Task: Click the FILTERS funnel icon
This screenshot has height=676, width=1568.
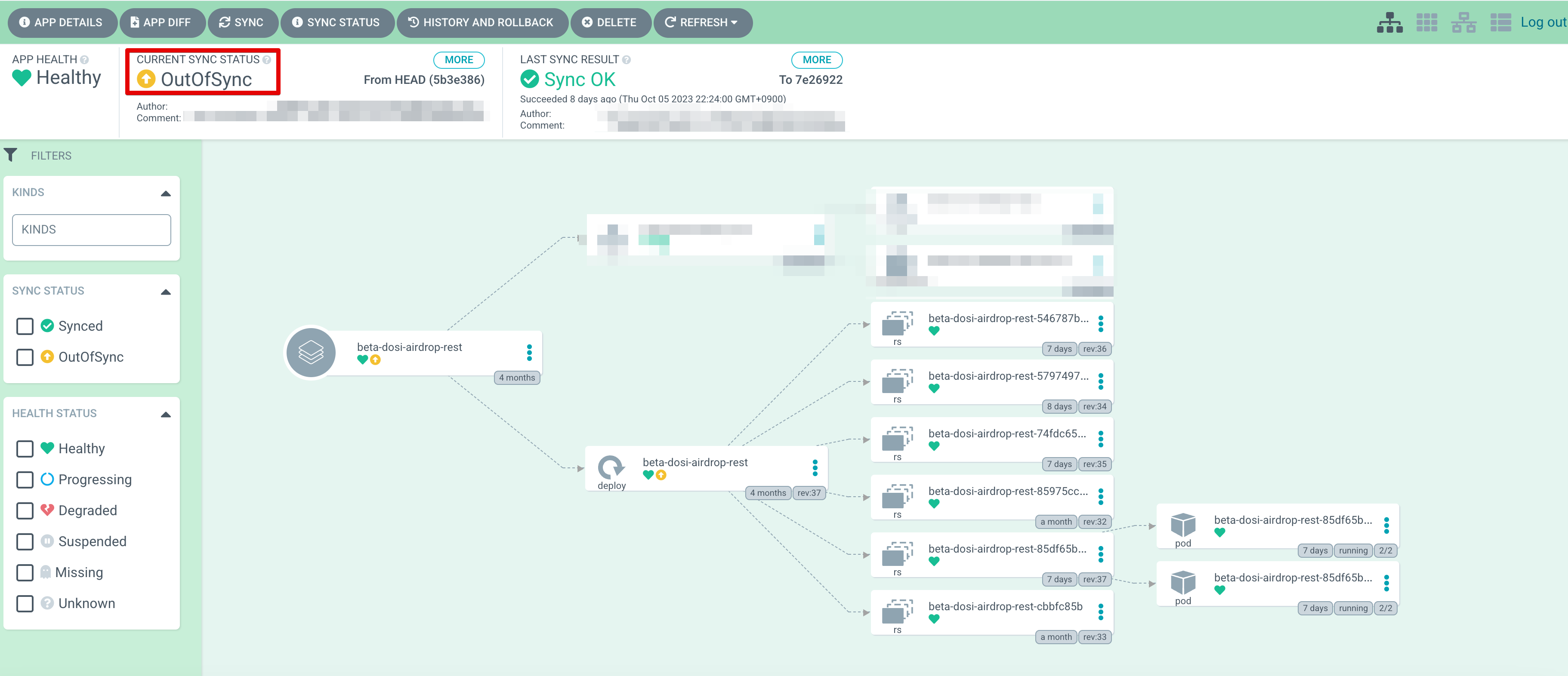Action: 10,155
